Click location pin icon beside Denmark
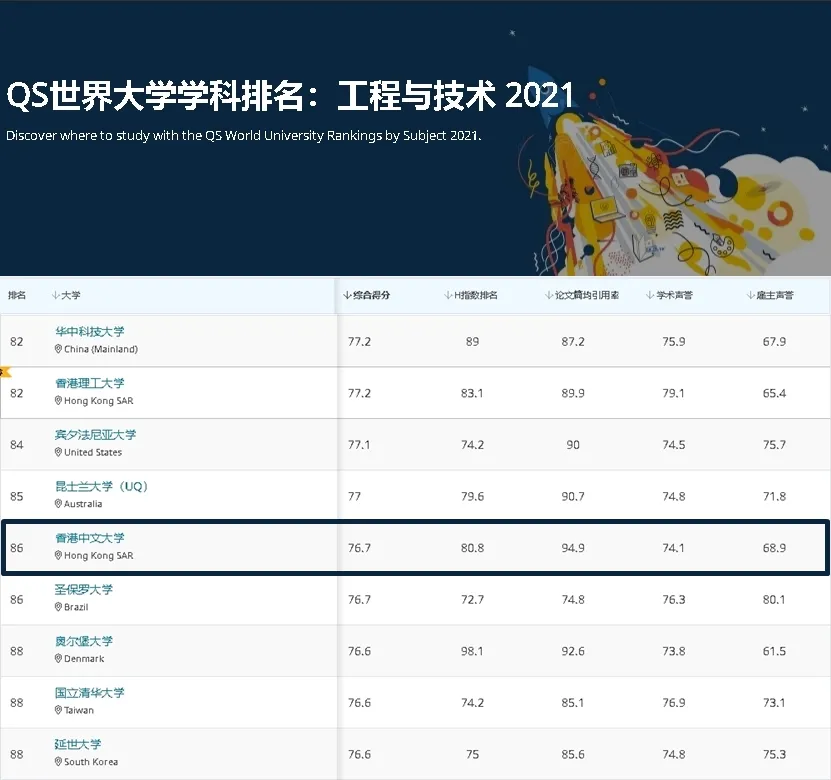The image size is (831, 780). [59, 659]
